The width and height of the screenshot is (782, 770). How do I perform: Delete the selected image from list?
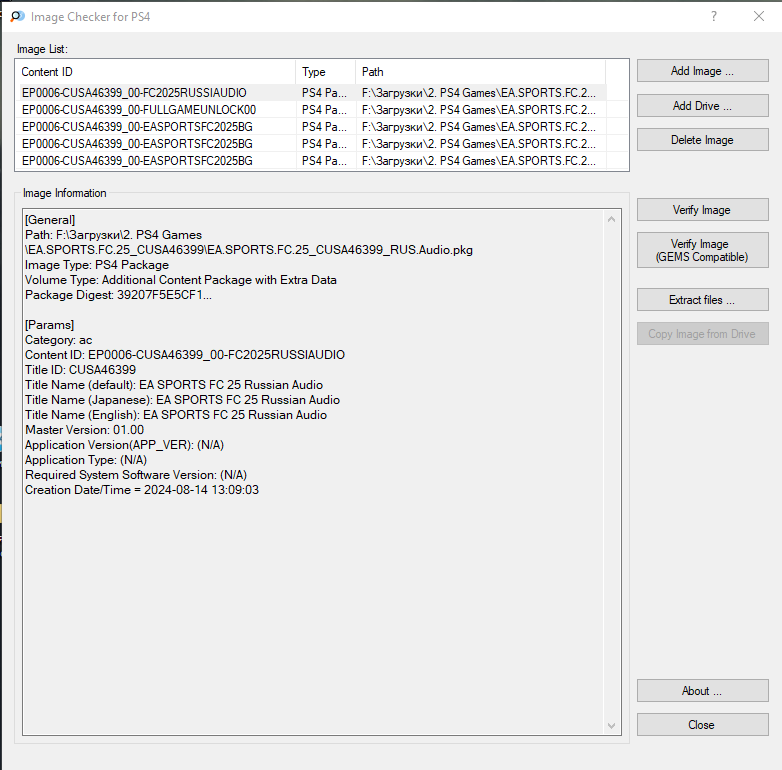pos(702,140)
